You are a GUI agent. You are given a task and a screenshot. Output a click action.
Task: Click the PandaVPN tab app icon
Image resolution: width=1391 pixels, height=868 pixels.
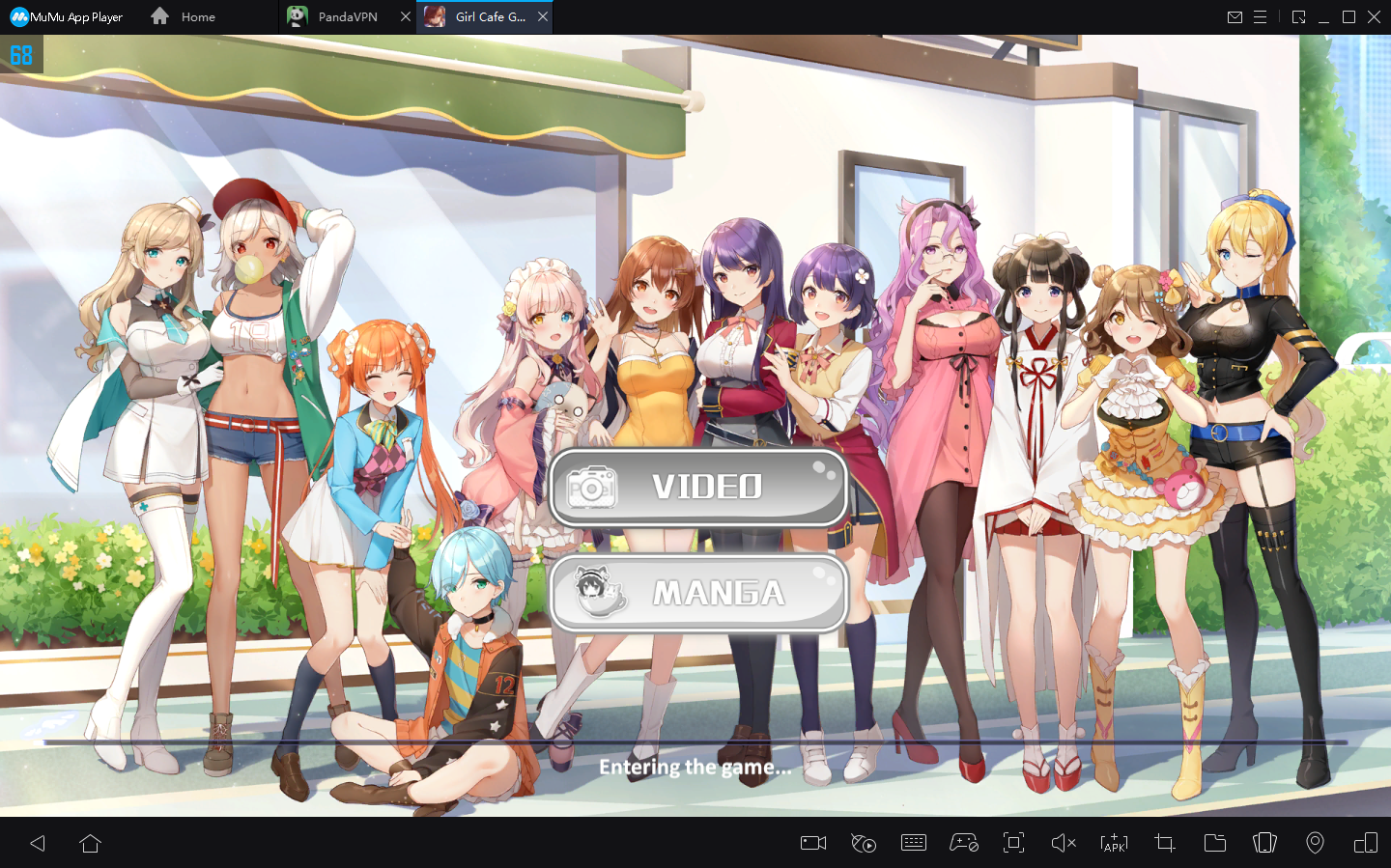298,16
